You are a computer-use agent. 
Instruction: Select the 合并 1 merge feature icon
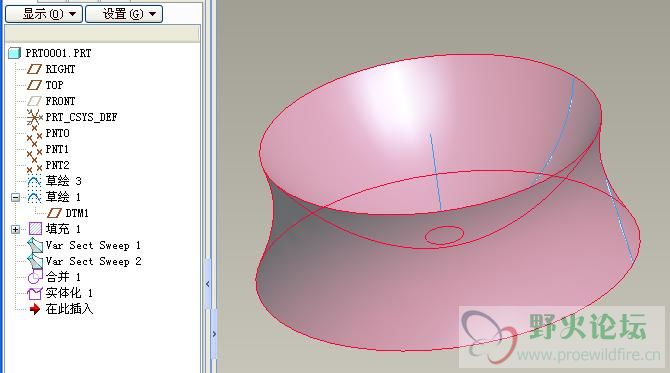35,277
